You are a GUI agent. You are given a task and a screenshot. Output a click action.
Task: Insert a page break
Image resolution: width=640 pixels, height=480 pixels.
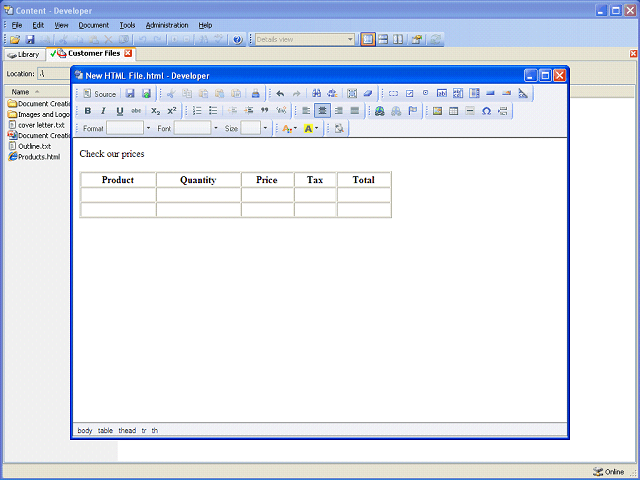click(503, 111)
